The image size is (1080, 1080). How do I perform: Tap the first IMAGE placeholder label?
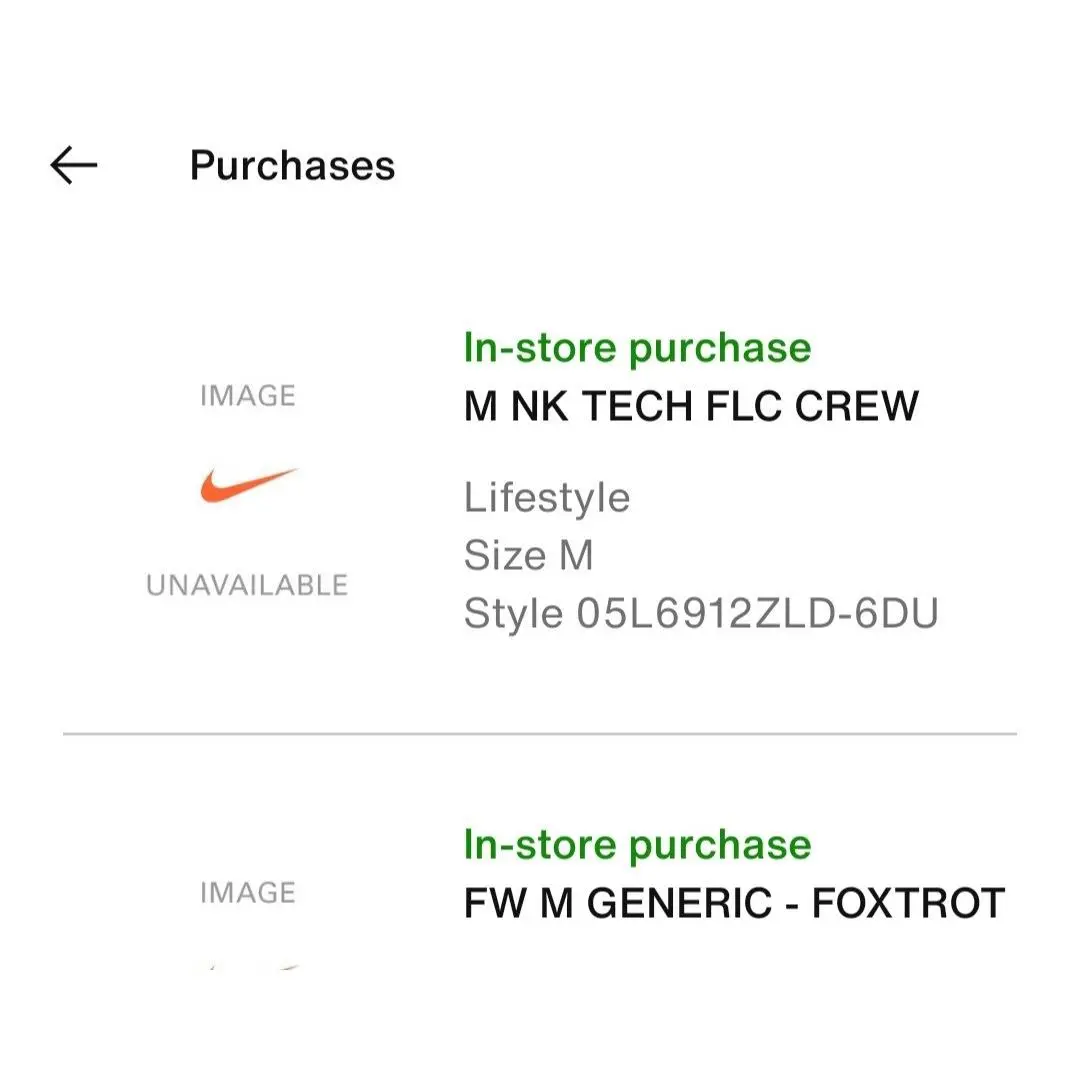(x=248, y=396)
